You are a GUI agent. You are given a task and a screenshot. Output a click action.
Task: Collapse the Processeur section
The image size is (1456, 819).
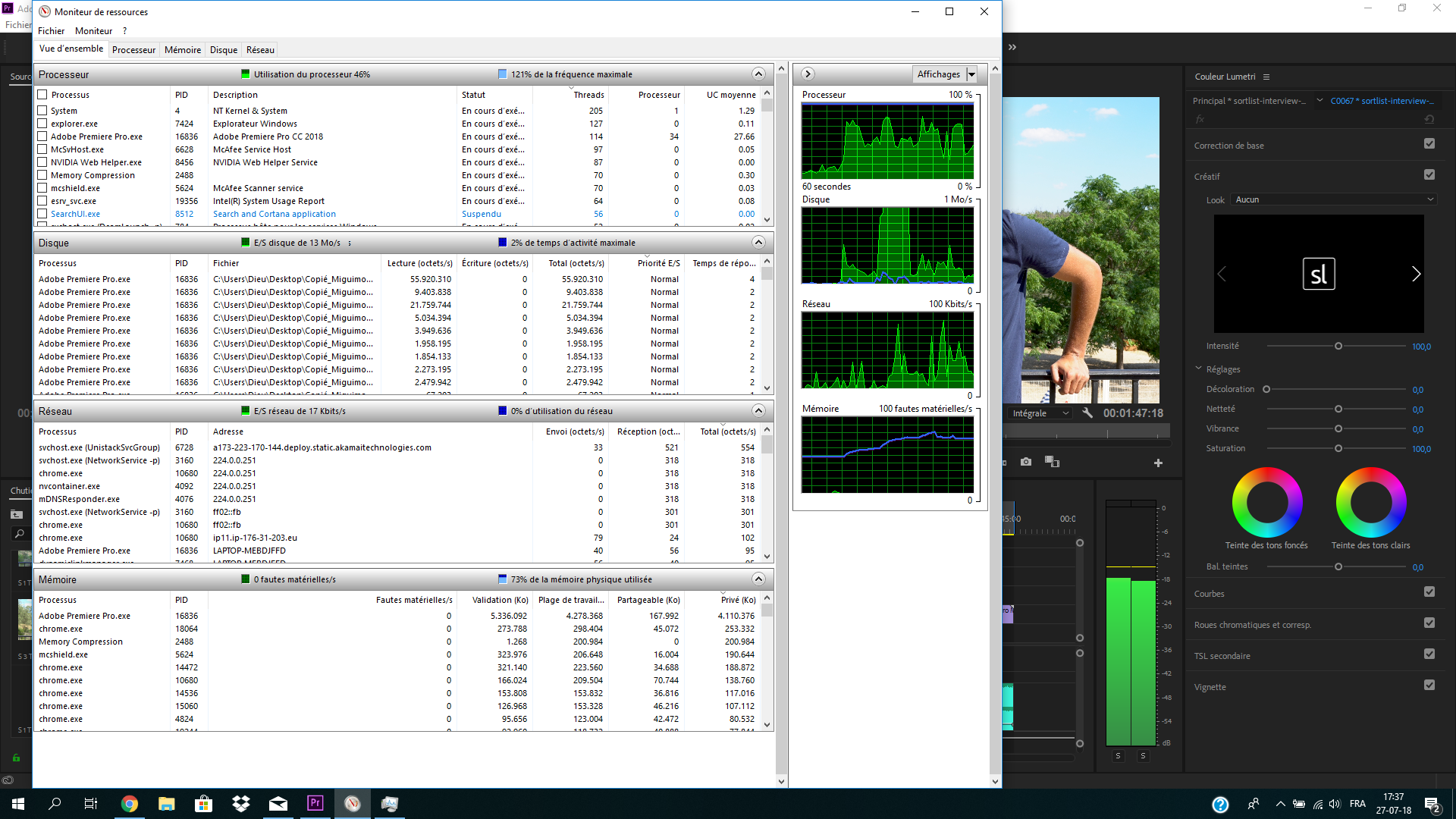pyautogui.click(x=758, y=74)
